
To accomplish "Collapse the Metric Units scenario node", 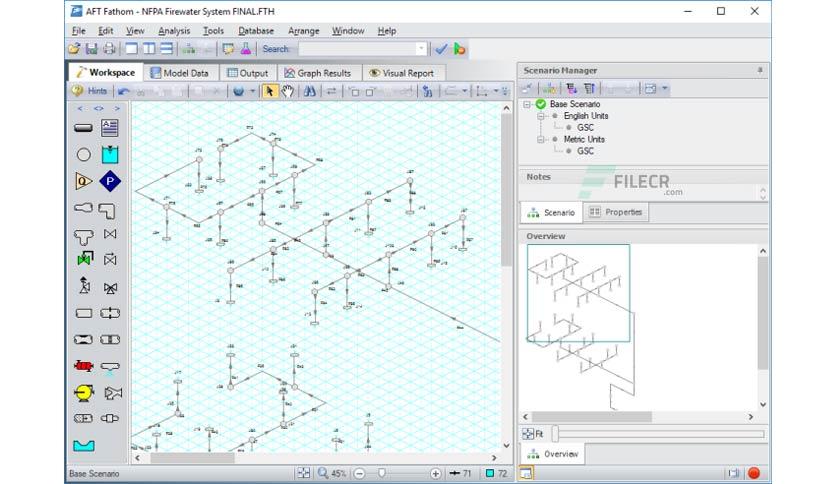I will (541, 139).
